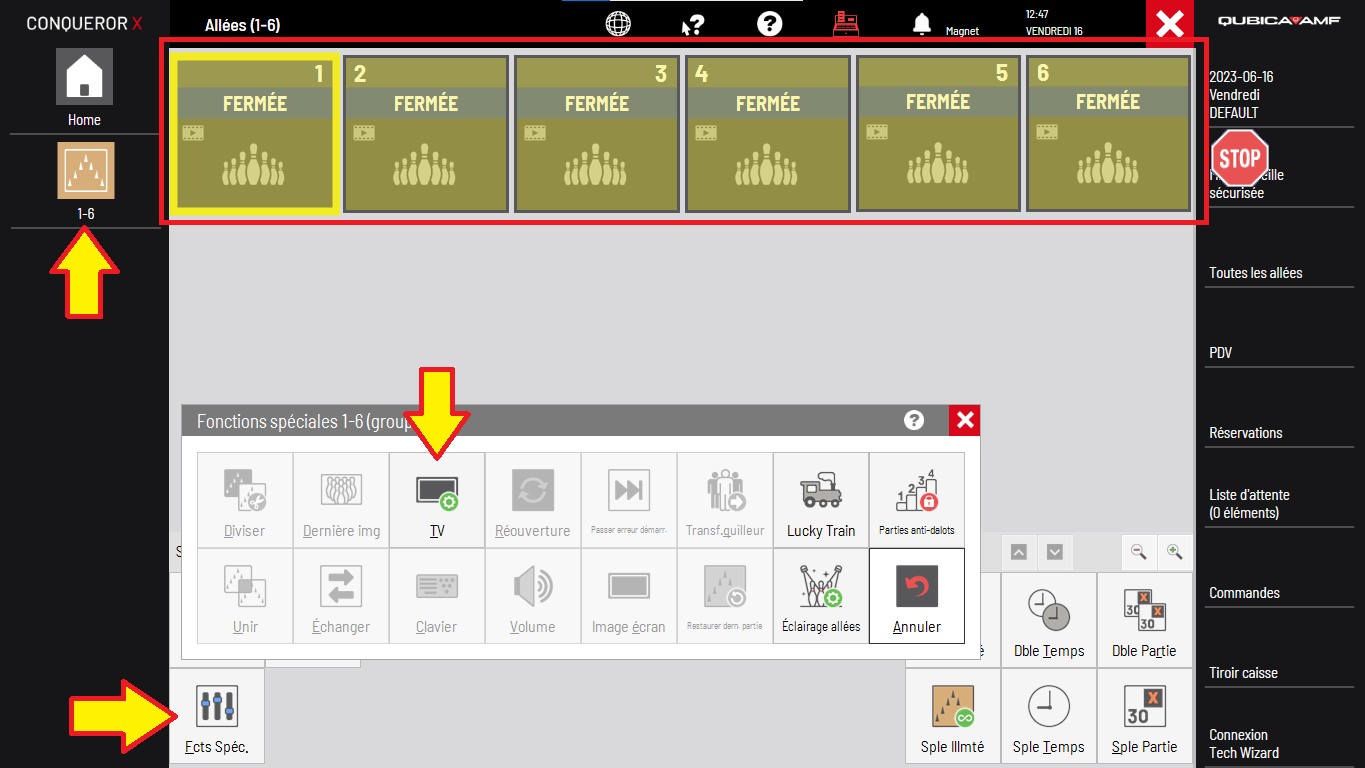Click Annuler in special functions dialog
This screenshot has height=768, width=1365.
(x=917, y=596)
